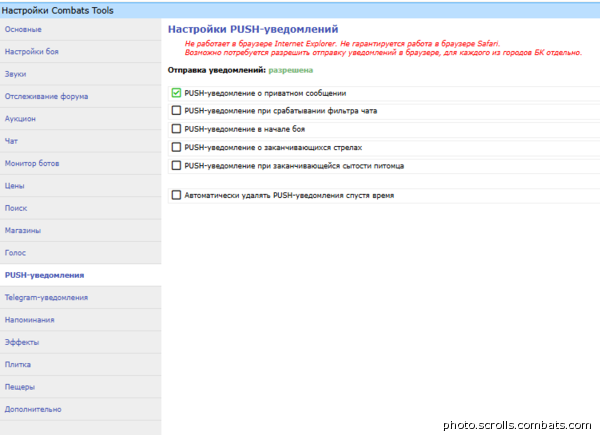Viewport: 600px width, 435px height.
Task: Open the Чат settings section
Action: tap(12, 140)
